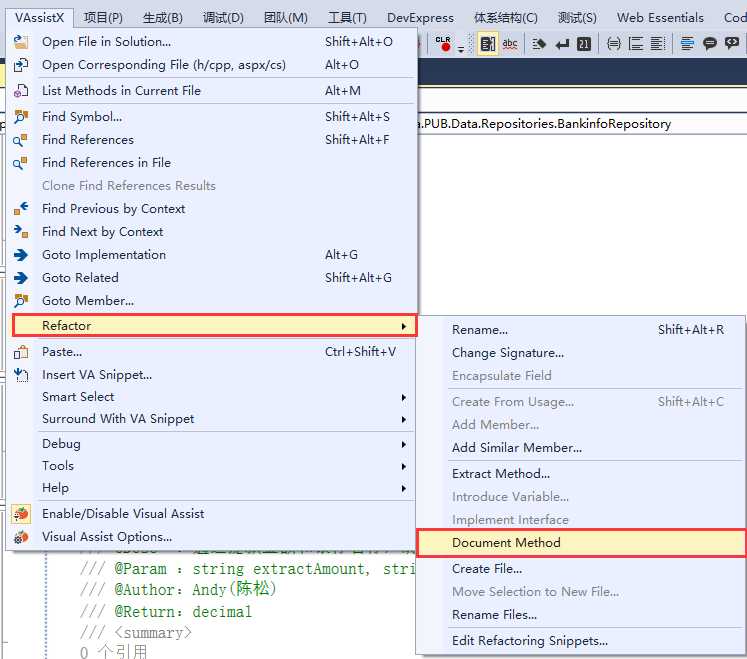
Task: Open the 项目(P) menu
Action: [x=103, y=18]
